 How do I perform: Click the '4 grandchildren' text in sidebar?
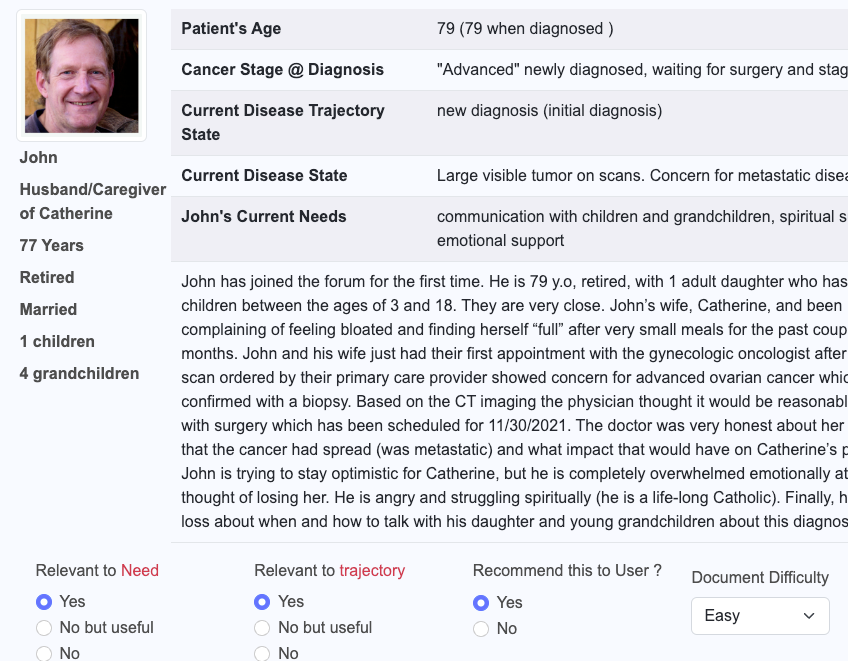tap(79, 374)
